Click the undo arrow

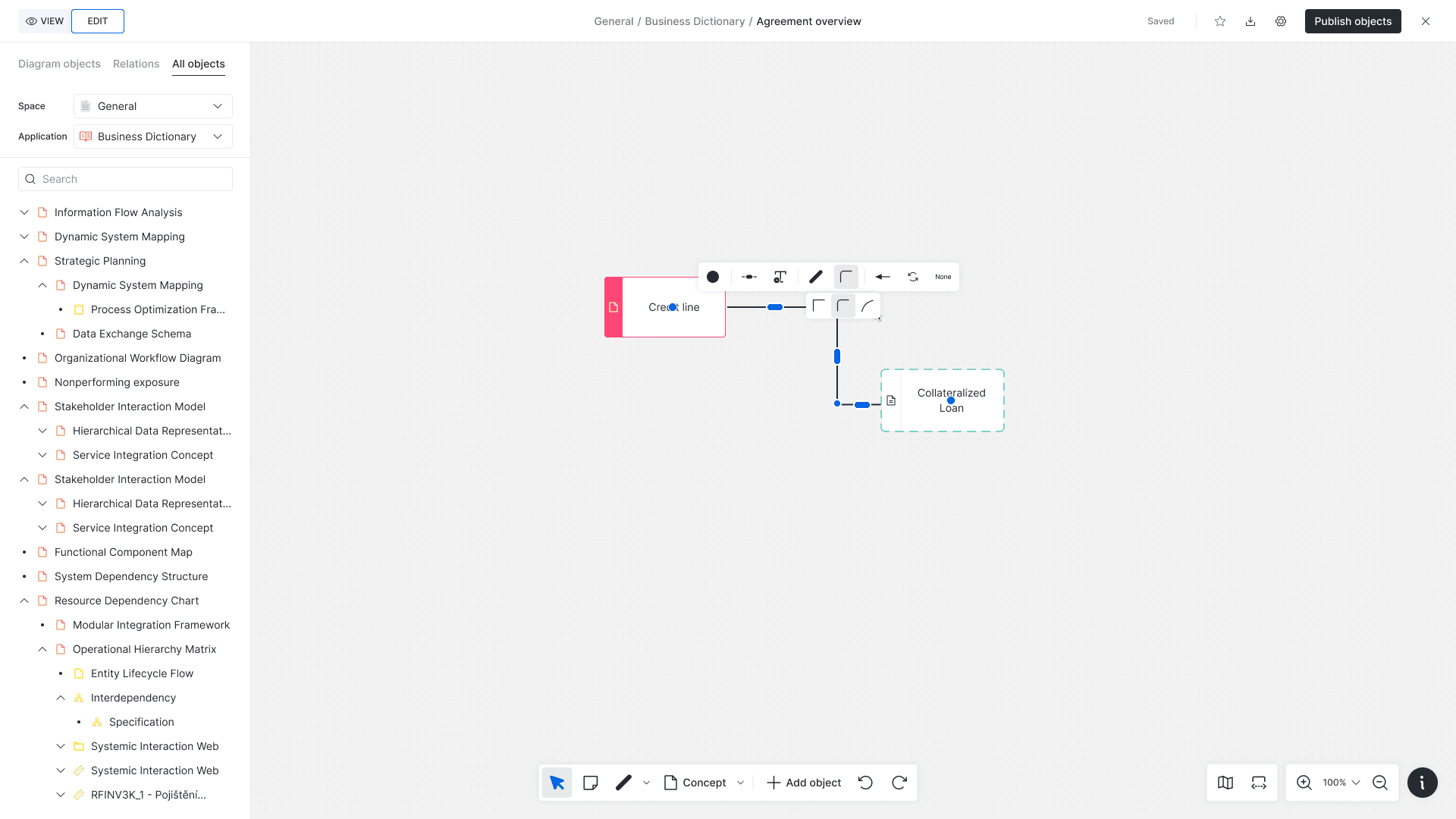(865, 783)
